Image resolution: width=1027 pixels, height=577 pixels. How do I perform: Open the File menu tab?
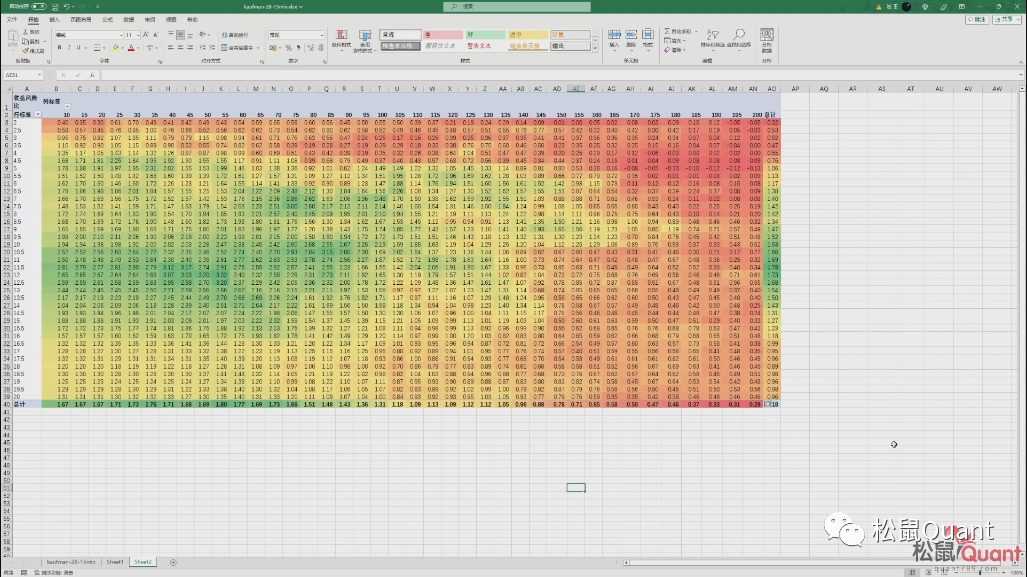pos(12,20)
